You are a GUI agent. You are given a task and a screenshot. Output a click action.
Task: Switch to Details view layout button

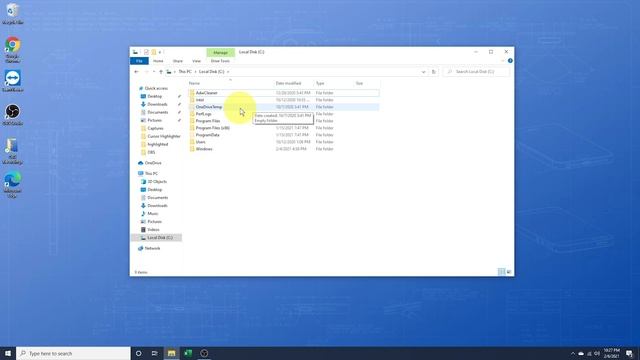pos(502,272)
